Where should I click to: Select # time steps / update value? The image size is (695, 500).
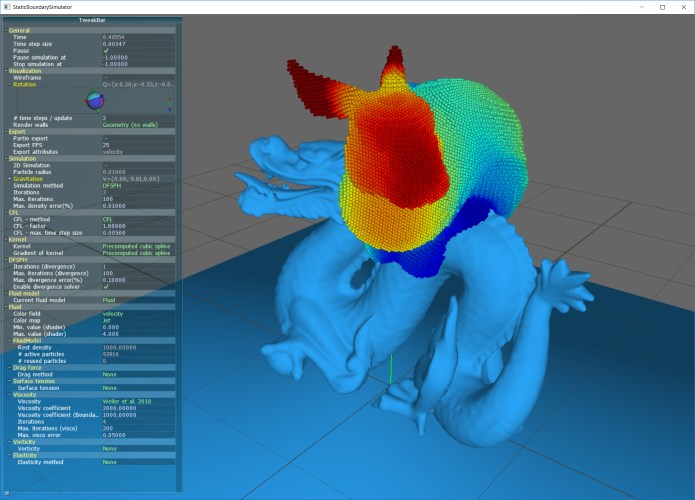pos(139,118)
